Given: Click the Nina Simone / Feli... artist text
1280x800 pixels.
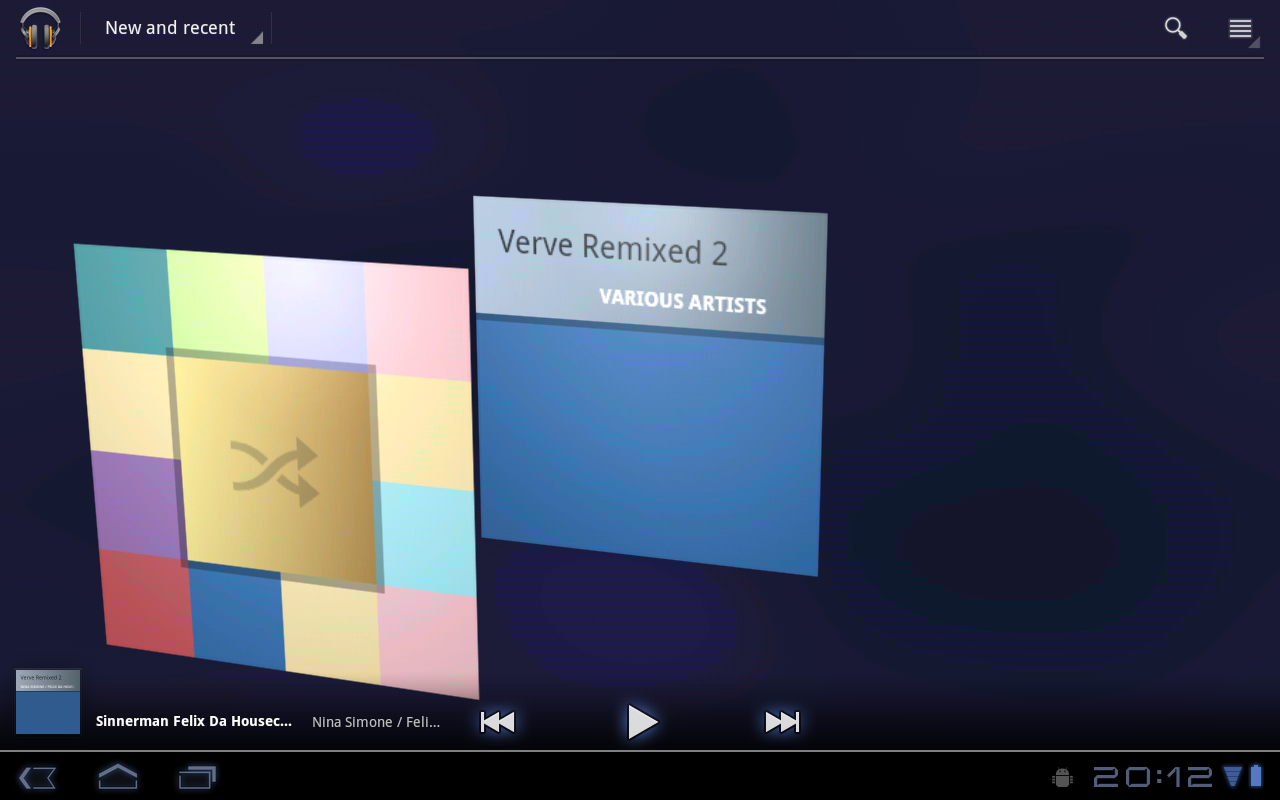Looking at the screenshot, I should pos(376,722).
